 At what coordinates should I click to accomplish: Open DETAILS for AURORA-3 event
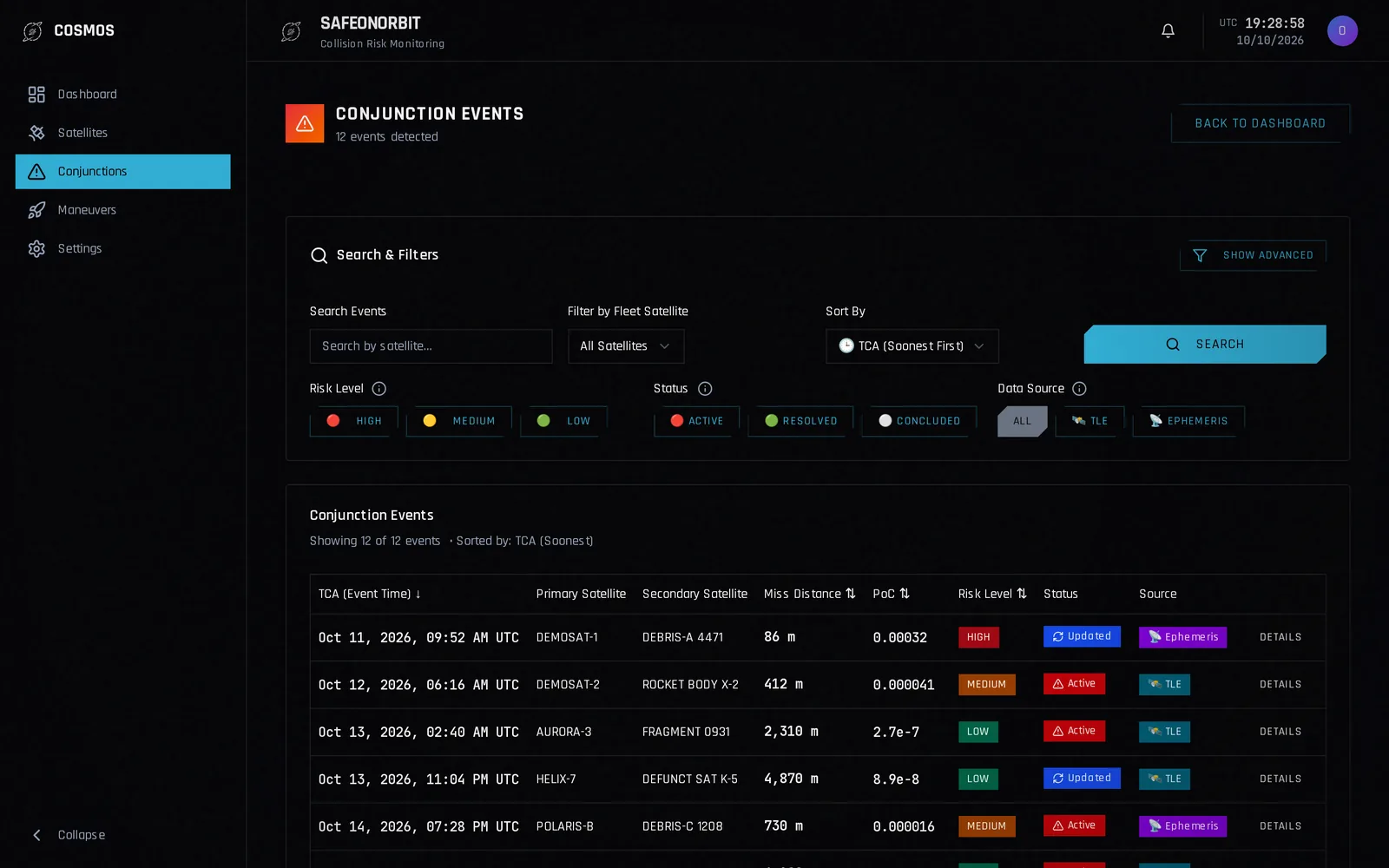pyautogui.click(x=1280, y=732)
